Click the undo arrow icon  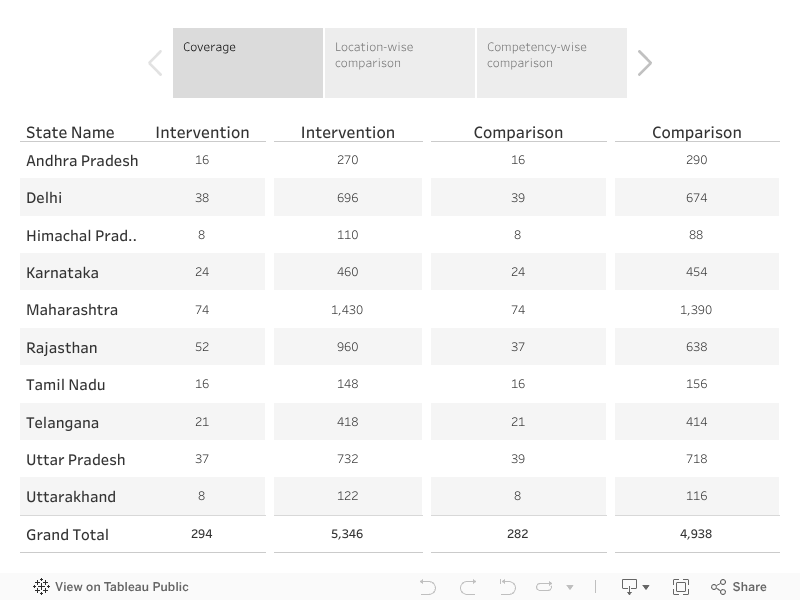coord(428,587)
